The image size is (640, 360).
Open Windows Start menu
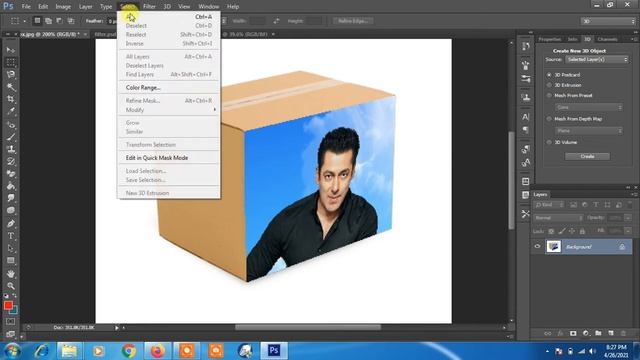click(x=12, y=351)
